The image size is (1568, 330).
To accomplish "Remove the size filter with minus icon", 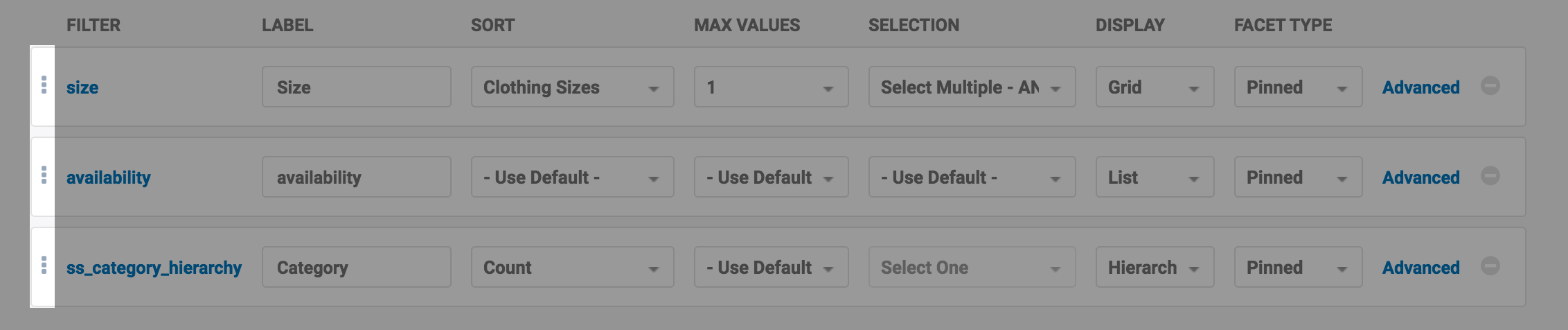I will (1490, 86).
